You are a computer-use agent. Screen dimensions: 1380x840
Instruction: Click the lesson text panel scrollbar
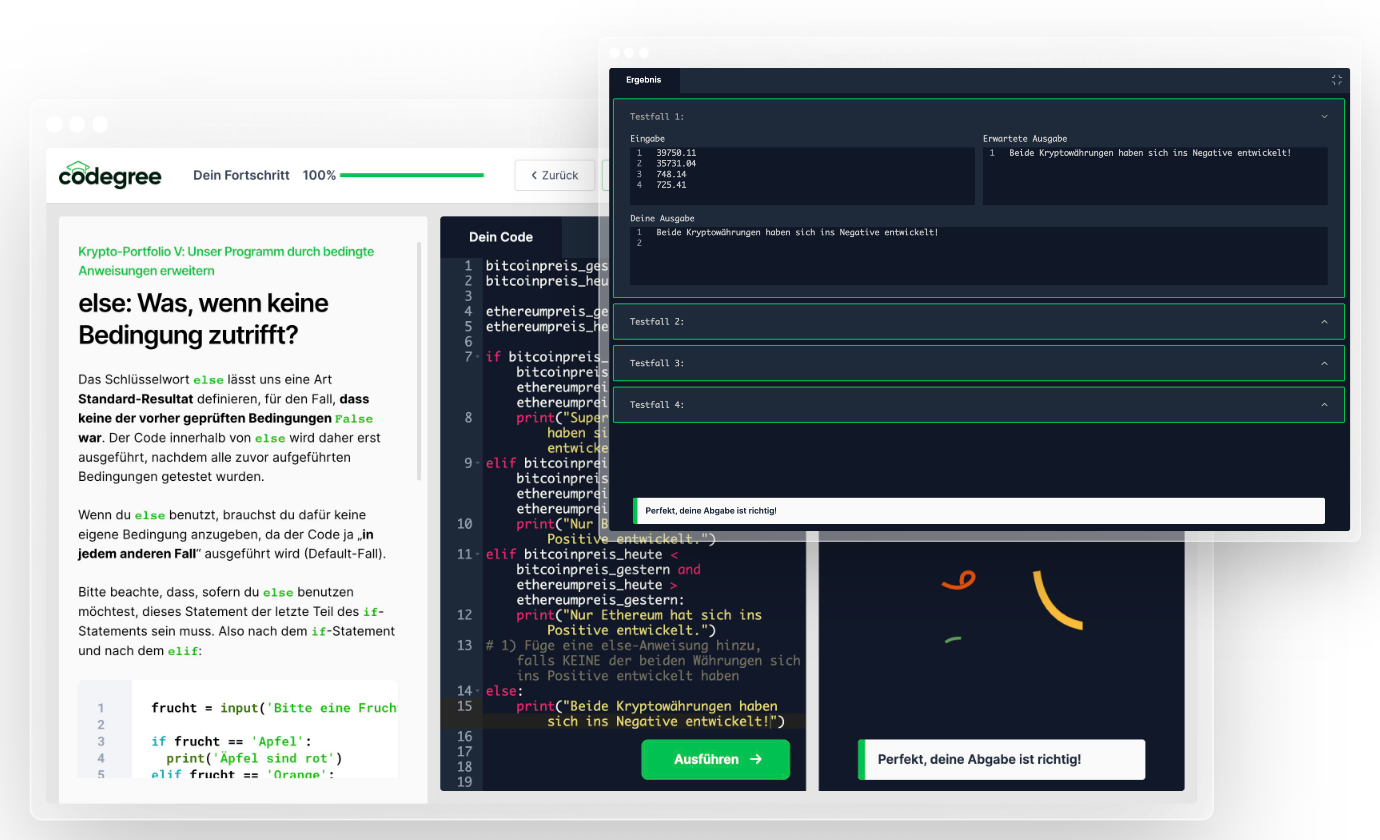click(x=419, y=360)
